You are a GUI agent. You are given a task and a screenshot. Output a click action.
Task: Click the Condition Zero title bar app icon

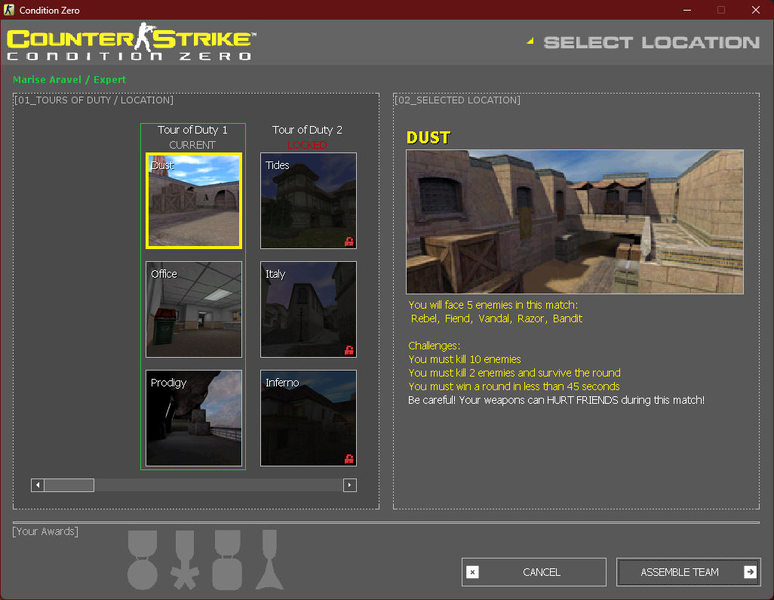[9, 10]
